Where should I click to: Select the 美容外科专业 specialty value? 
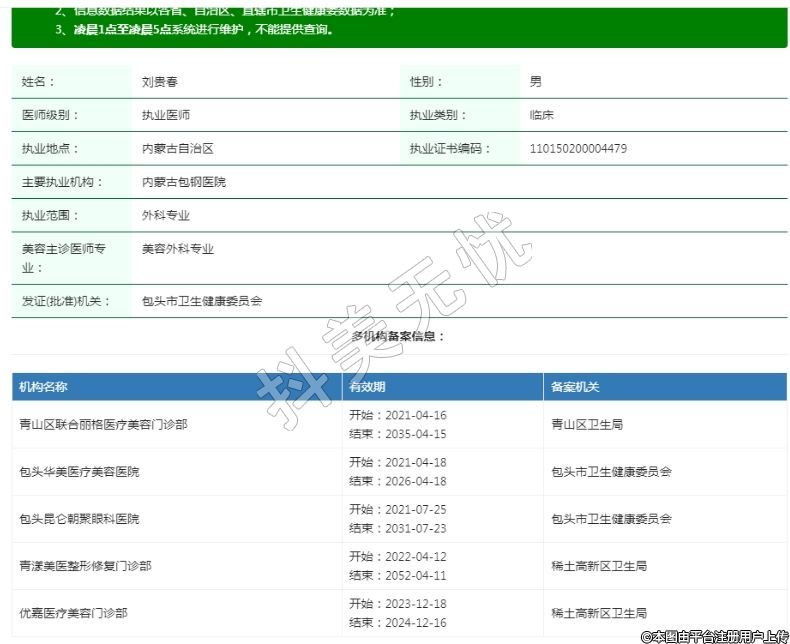tap(178, 249)
